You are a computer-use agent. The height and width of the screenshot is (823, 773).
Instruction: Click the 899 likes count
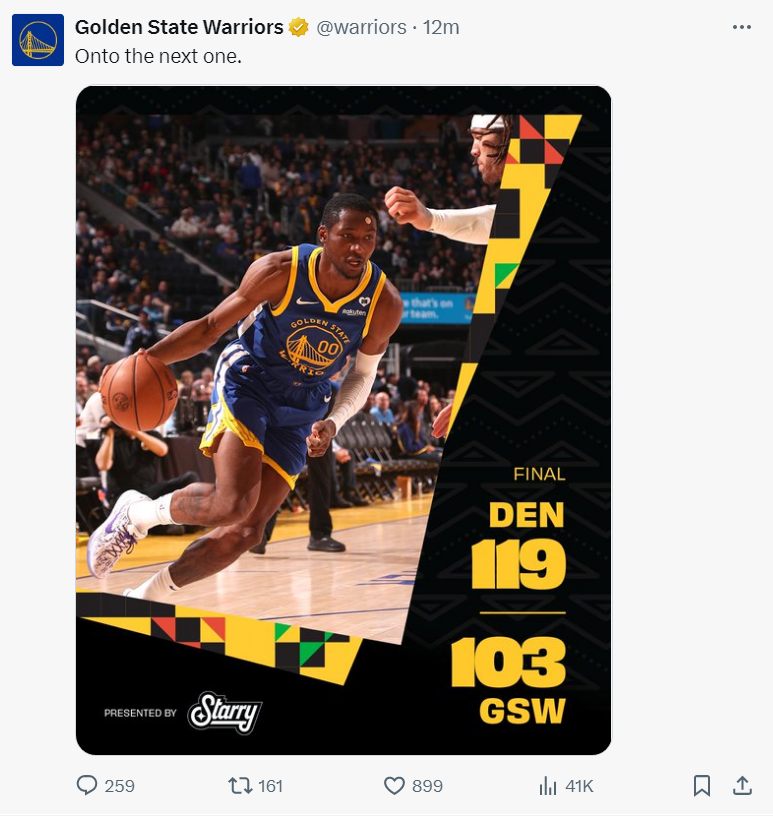pyautogui.click(x=427, y=786)
